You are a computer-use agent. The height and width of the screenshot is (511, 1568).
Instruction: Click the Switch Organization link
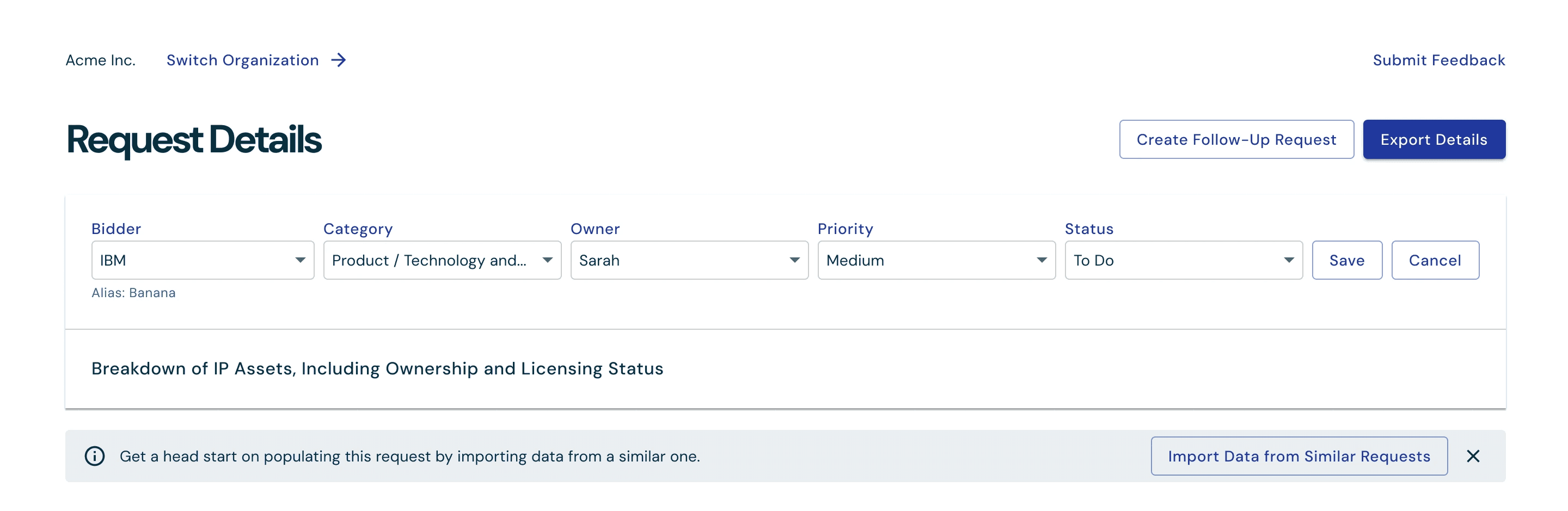coord(242,60)
